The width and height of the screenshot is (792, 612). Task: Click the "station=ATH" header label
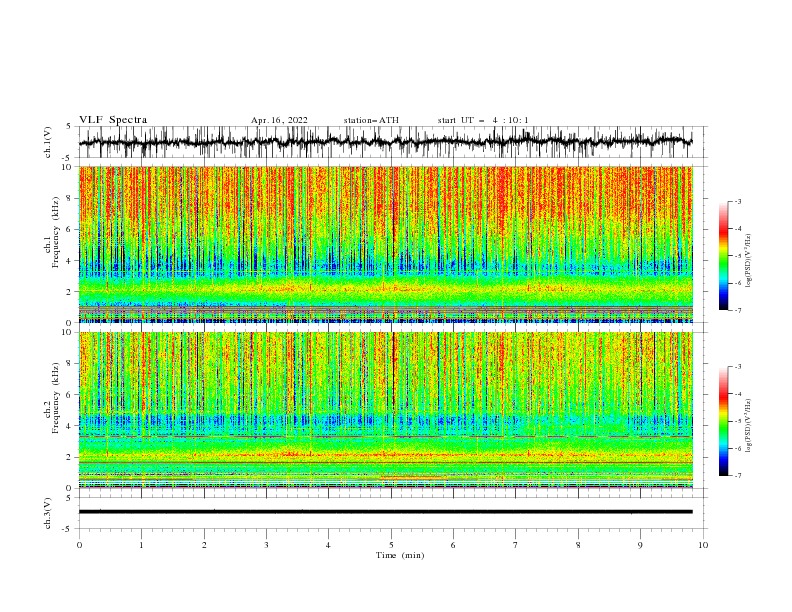click(371, 120)
